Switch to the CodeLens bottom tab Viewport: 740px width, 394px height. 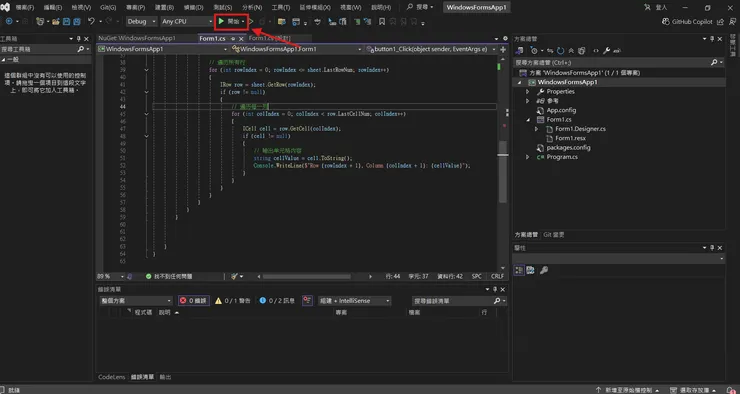(112, 377)
